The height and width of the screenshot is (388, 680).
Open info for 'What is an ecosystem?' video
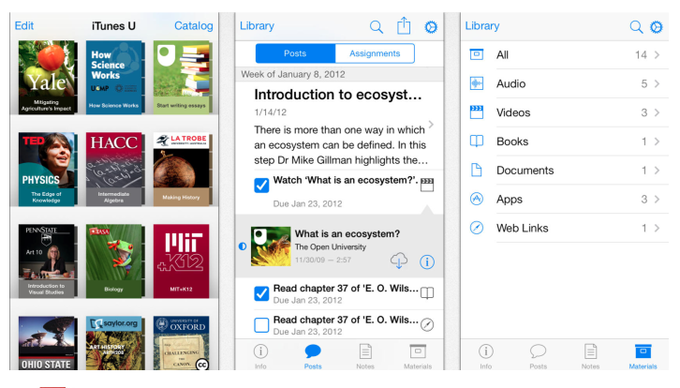click(427, 262)
